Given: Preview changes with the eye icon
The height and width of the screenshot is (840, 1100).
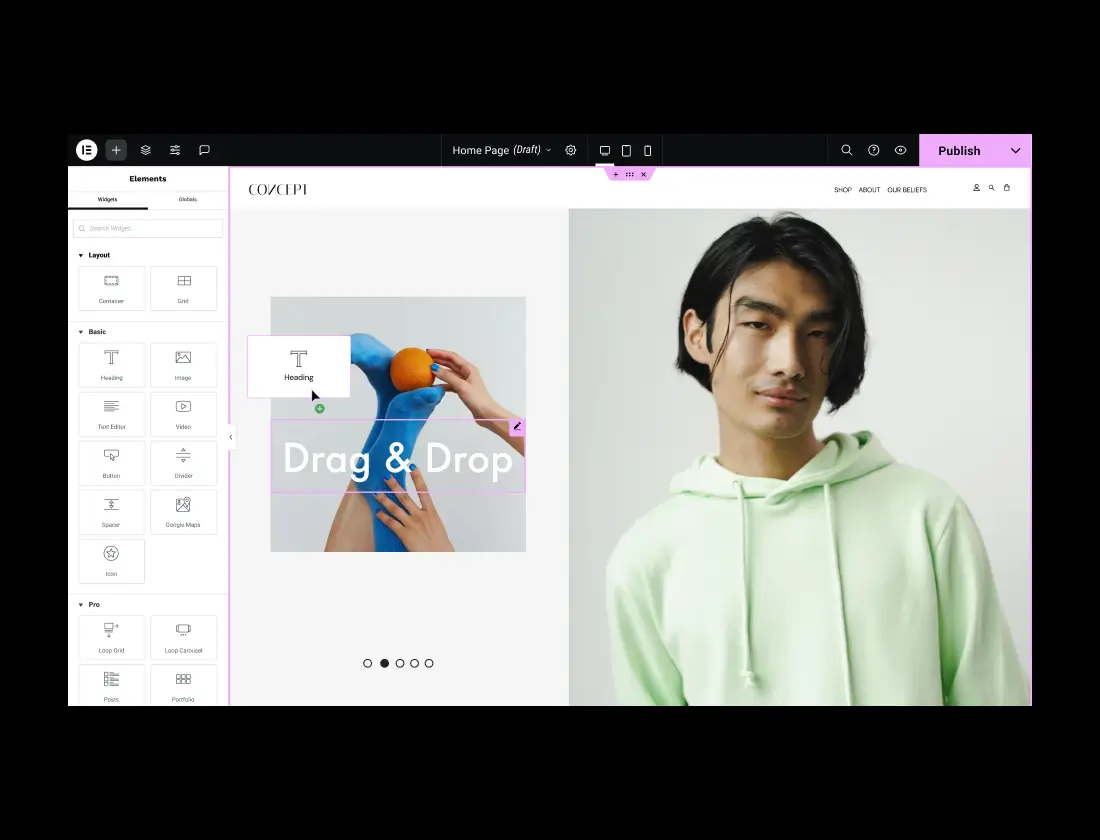Looking at the screenshot, I should click(901, 150).
